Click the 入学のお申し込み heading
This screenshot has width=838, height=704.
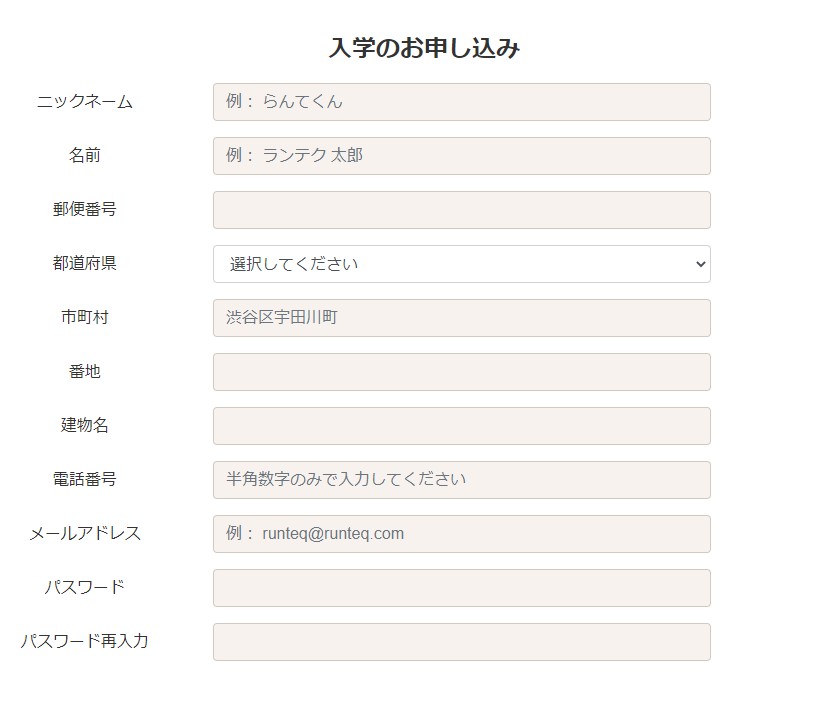pos(424,48)
